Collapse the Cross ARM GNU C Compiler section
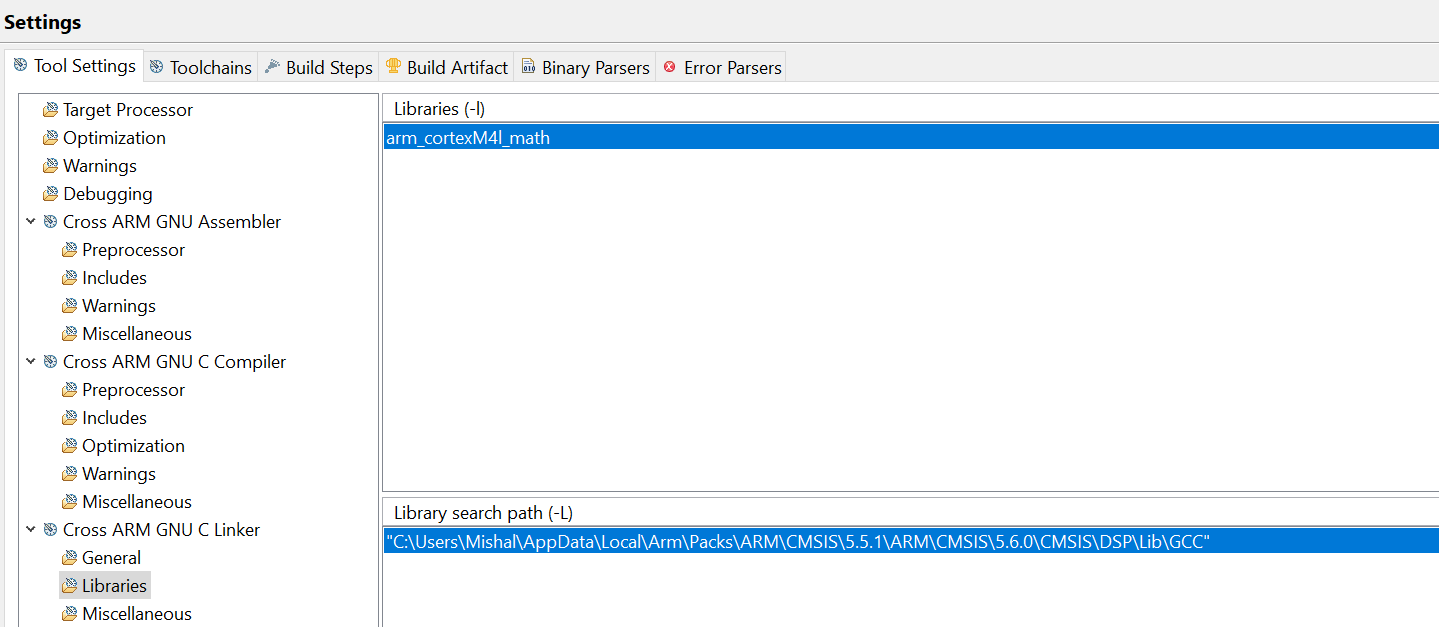Screen dimensions: 1439x627 pyautogui.click(x=31, y=361)
